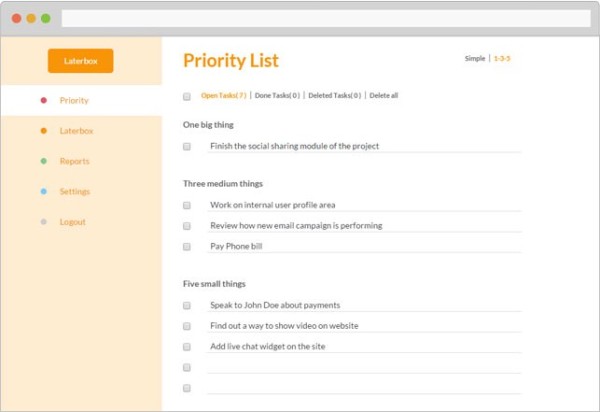Click the orange dot beside Laterbox
This screenshot has width=600, height=412.
coord(43,131)
